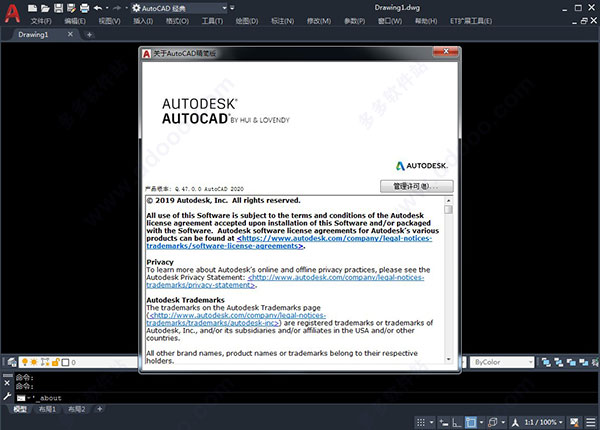Open the 参数(P) menu
The image size is (600, 430).
(x=355, y=21)
